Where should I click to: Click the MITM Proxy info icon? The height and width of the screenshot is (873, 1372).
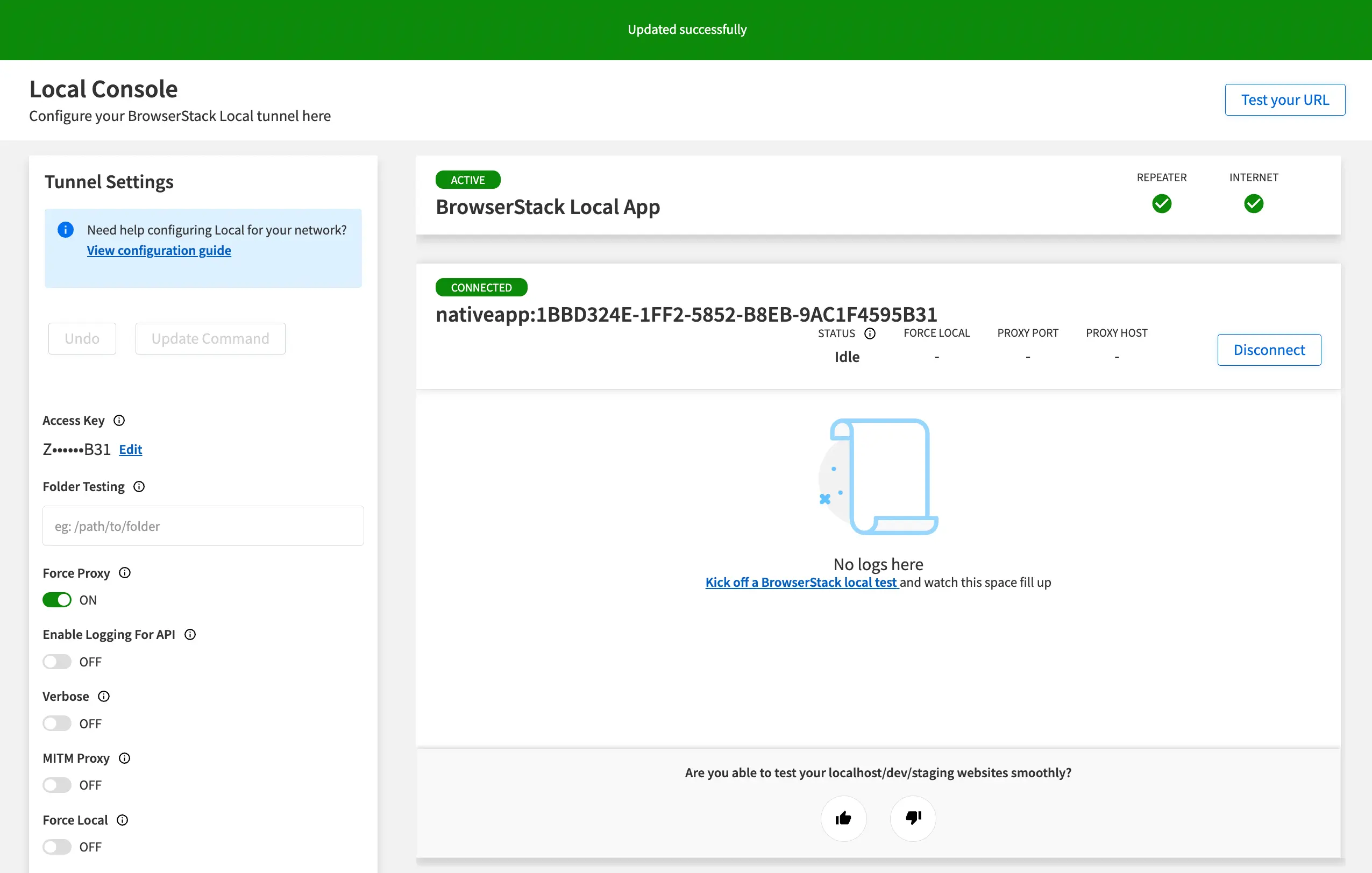[x=125, y=758]
